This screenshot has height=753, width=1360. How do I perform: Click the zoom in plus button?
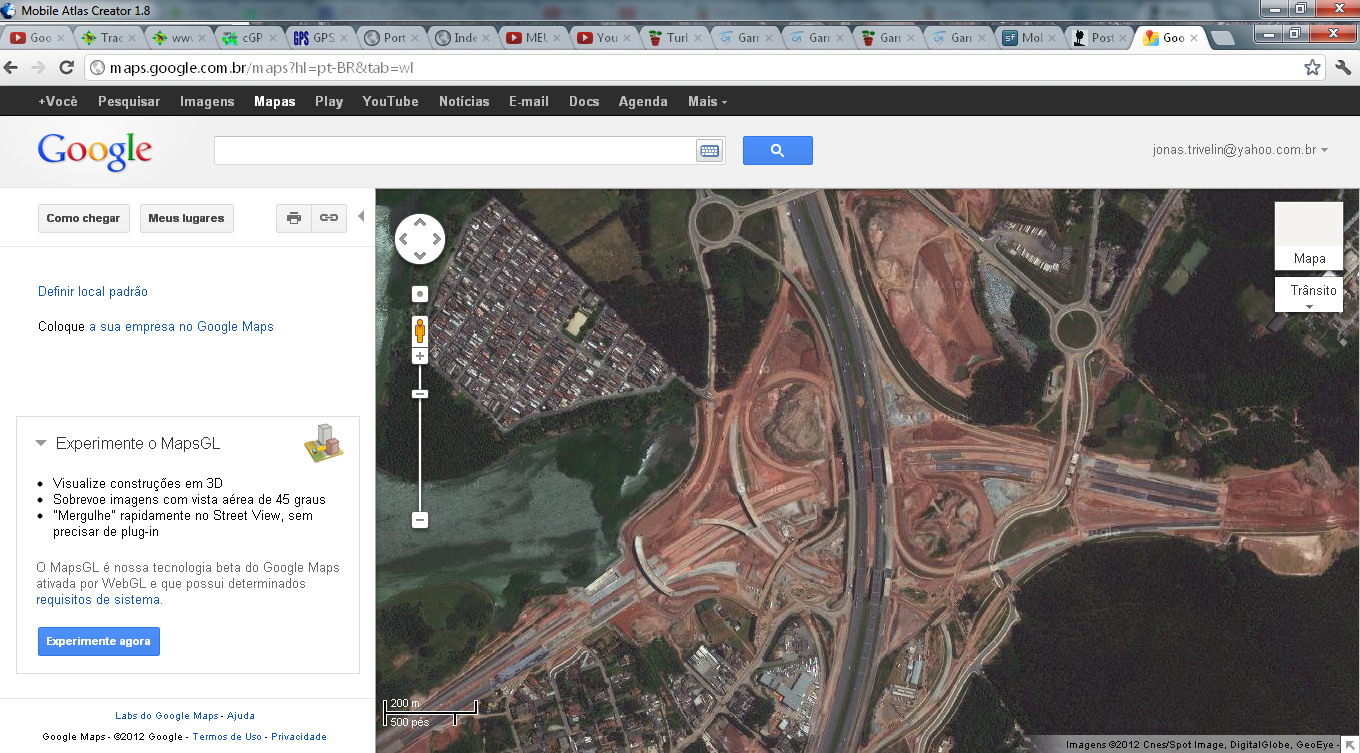tap(420, 357)
